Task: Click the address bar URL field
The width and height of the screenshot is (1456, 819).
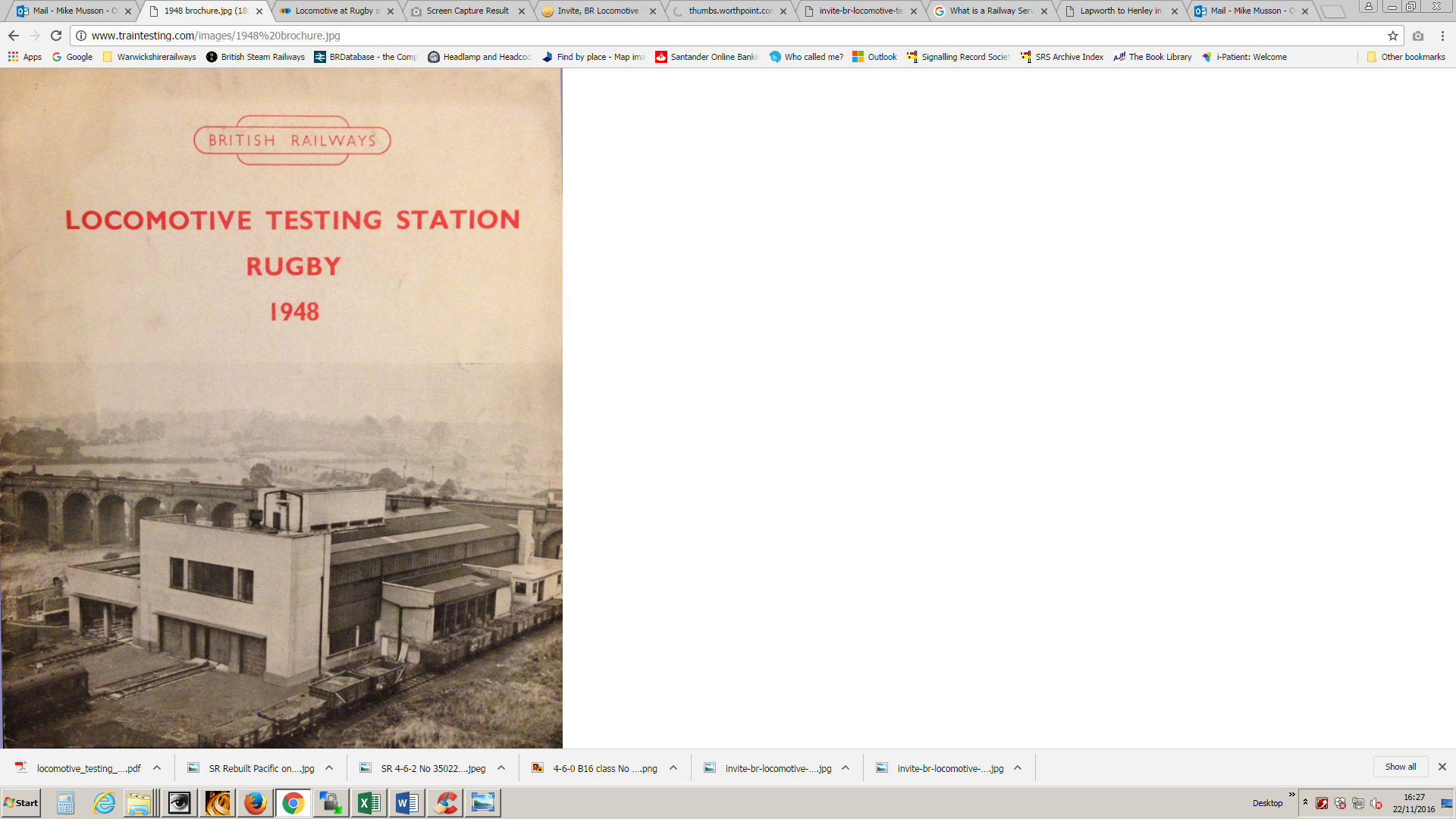Action: tap(736, 36)
